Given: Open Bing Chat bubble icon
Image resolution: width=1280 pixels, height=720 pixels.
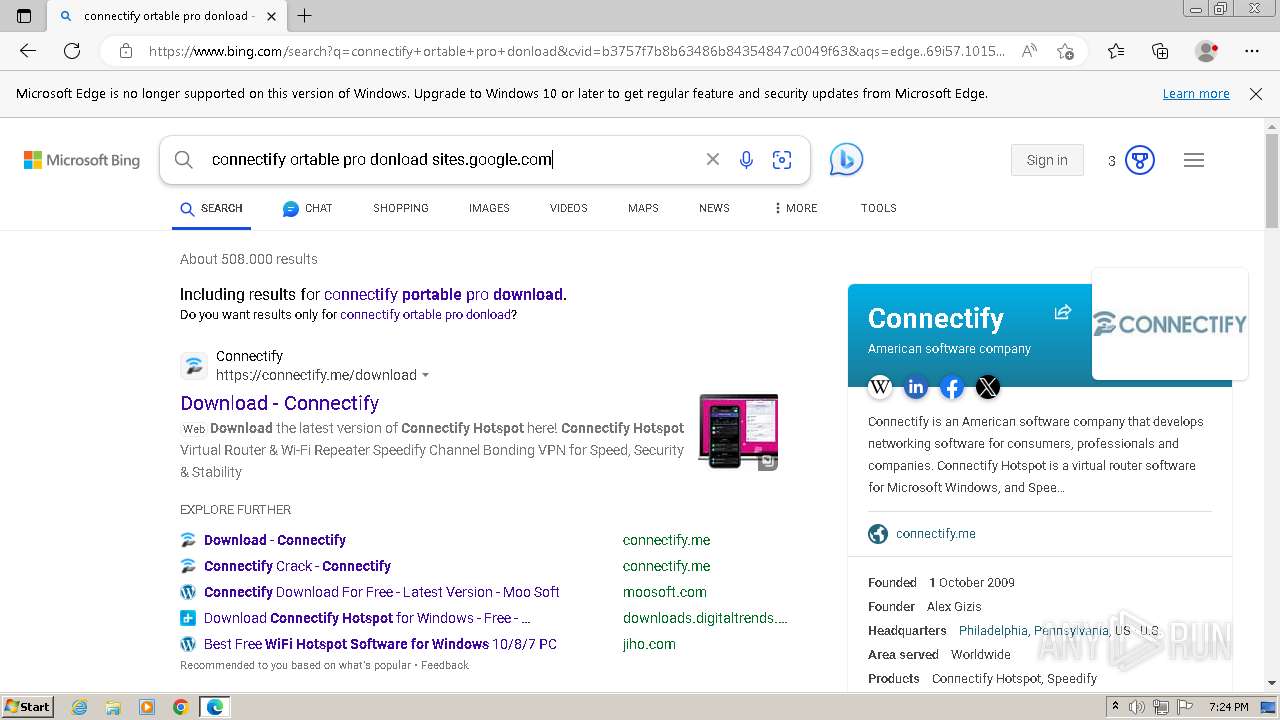Looking at the screenshot, I should 846,160.
